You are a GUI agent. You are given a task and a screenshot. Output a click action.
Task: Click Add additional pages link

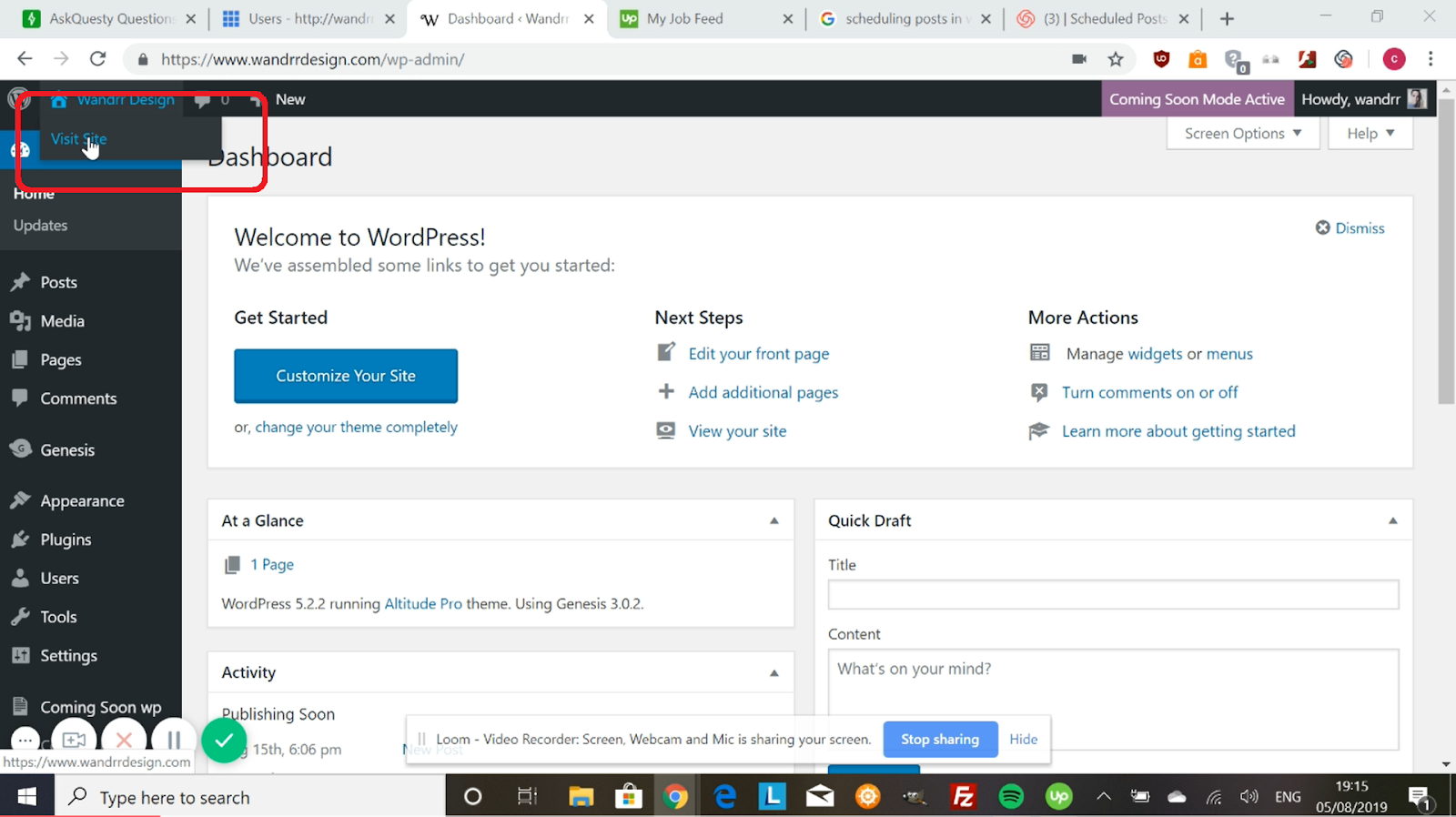[x=763, y=392]
